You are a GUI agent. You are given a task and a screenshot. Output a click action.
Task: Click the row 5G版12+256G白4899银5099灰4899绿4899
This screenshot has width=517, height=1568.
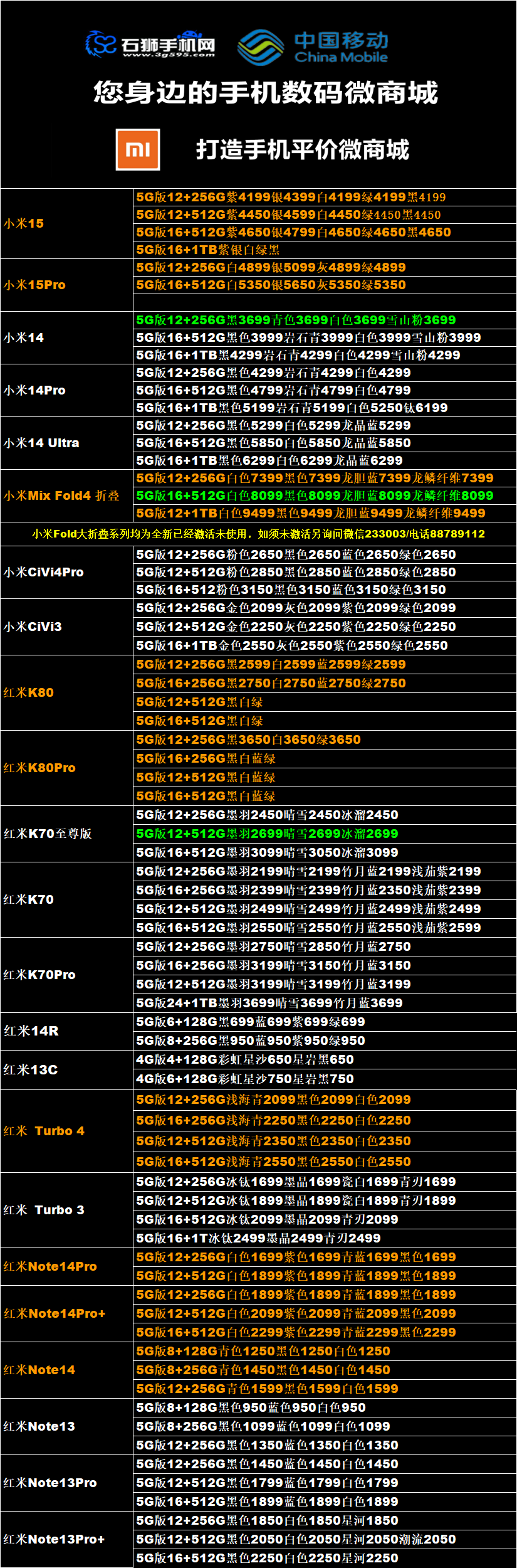tap(325, 267)
